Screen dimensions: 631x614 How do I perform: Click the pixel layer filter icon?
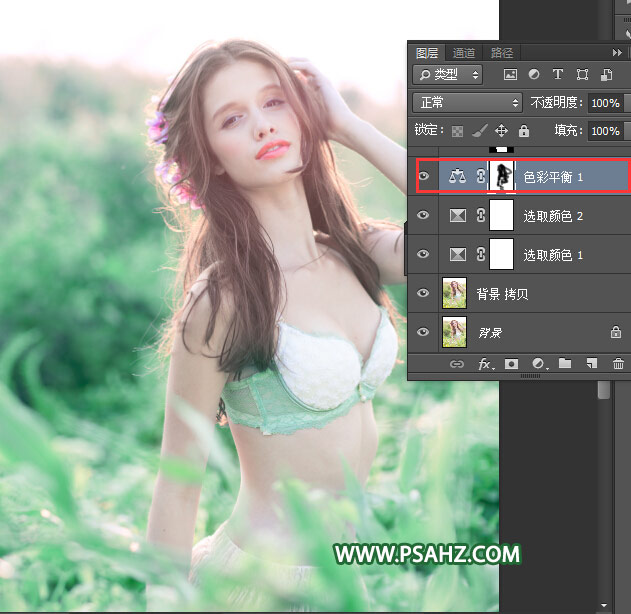(511, 75)
